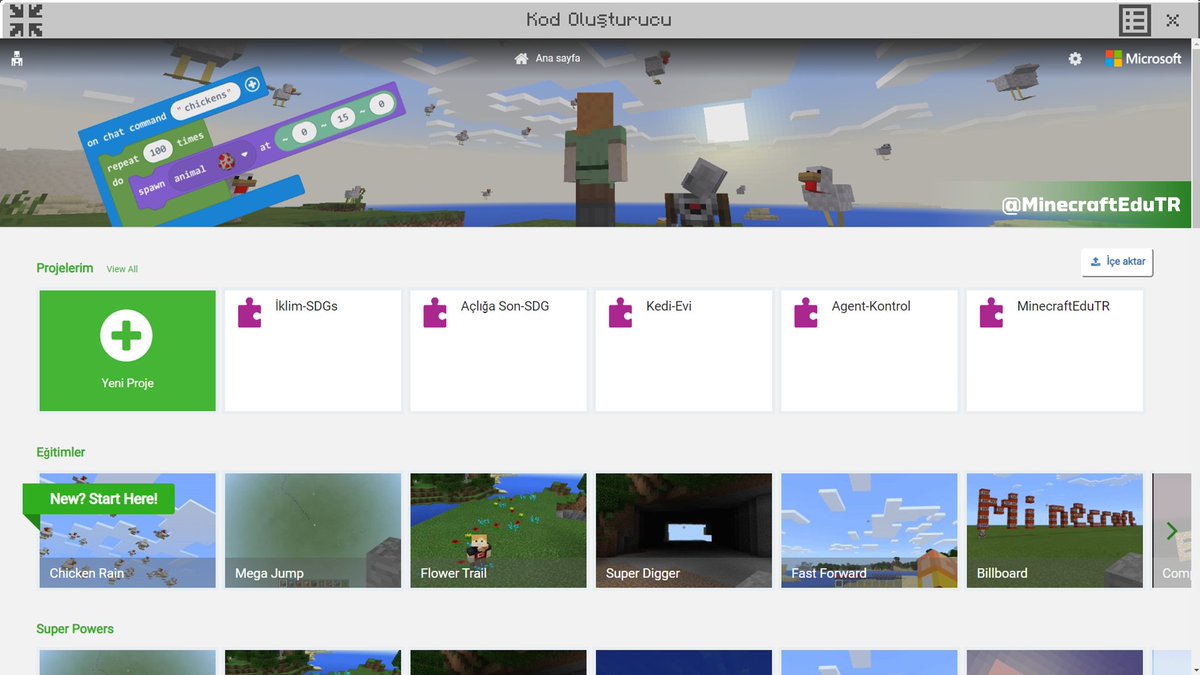The width and height of the screenshot is (1200, 675).
Task: Open the Agent-Kontrol project
Action: click(869, 351)
